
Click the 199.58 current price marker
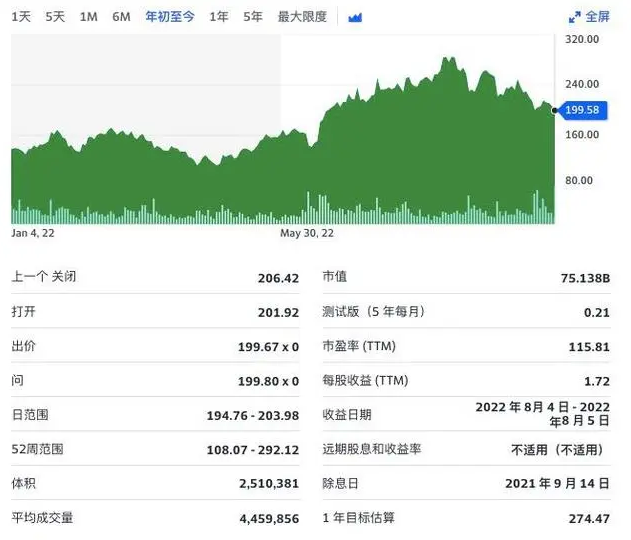coord(581,110)
